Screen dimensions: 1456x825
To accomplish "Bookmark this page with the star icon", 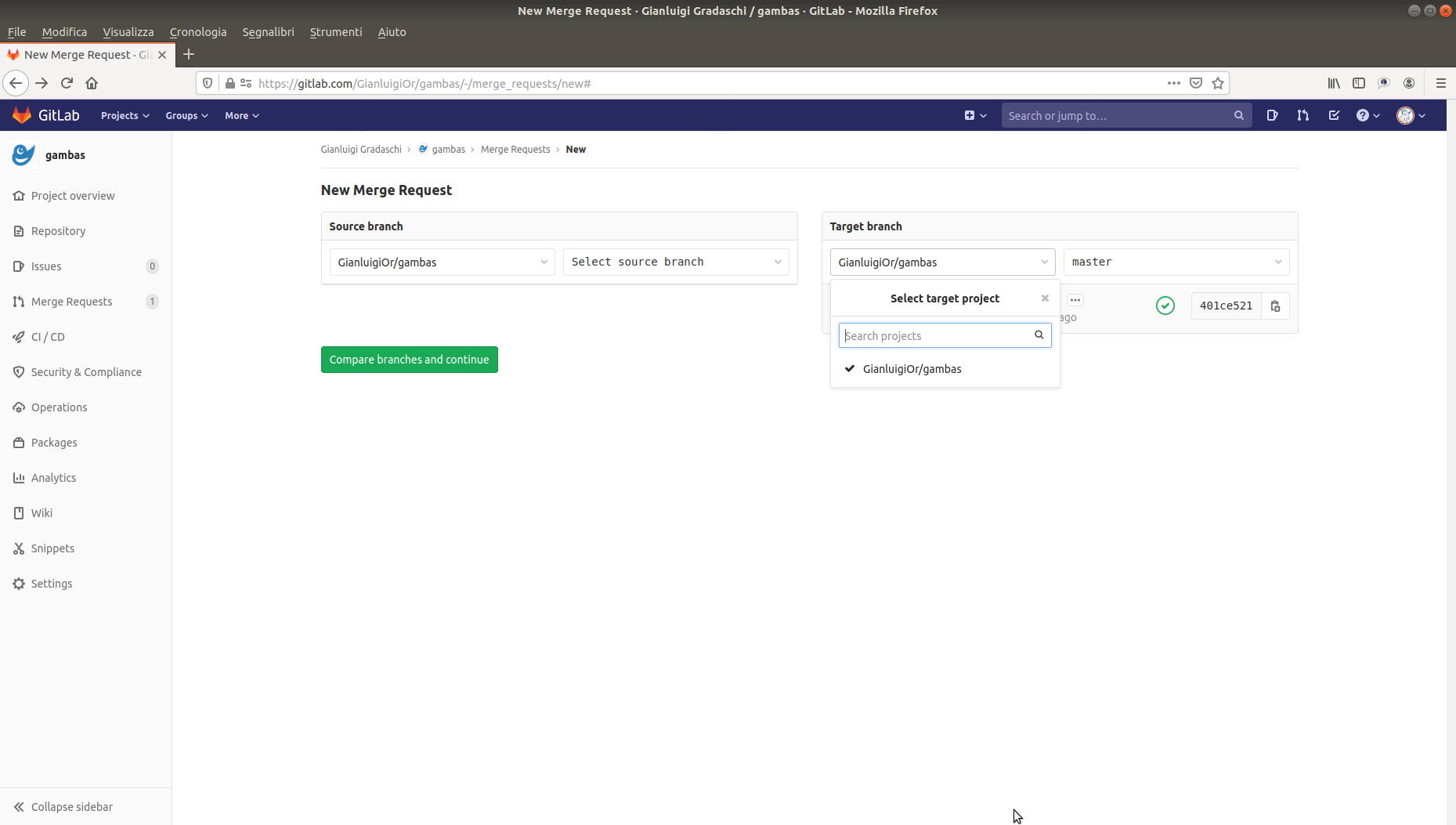I will (1218, 83).
